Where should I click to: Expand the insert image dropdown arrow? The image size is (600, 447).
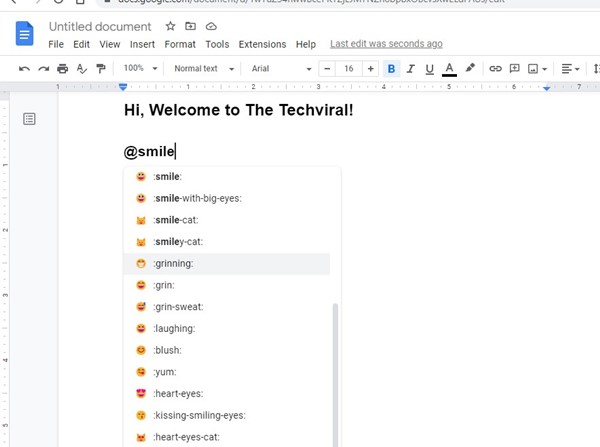click(545, 69)
